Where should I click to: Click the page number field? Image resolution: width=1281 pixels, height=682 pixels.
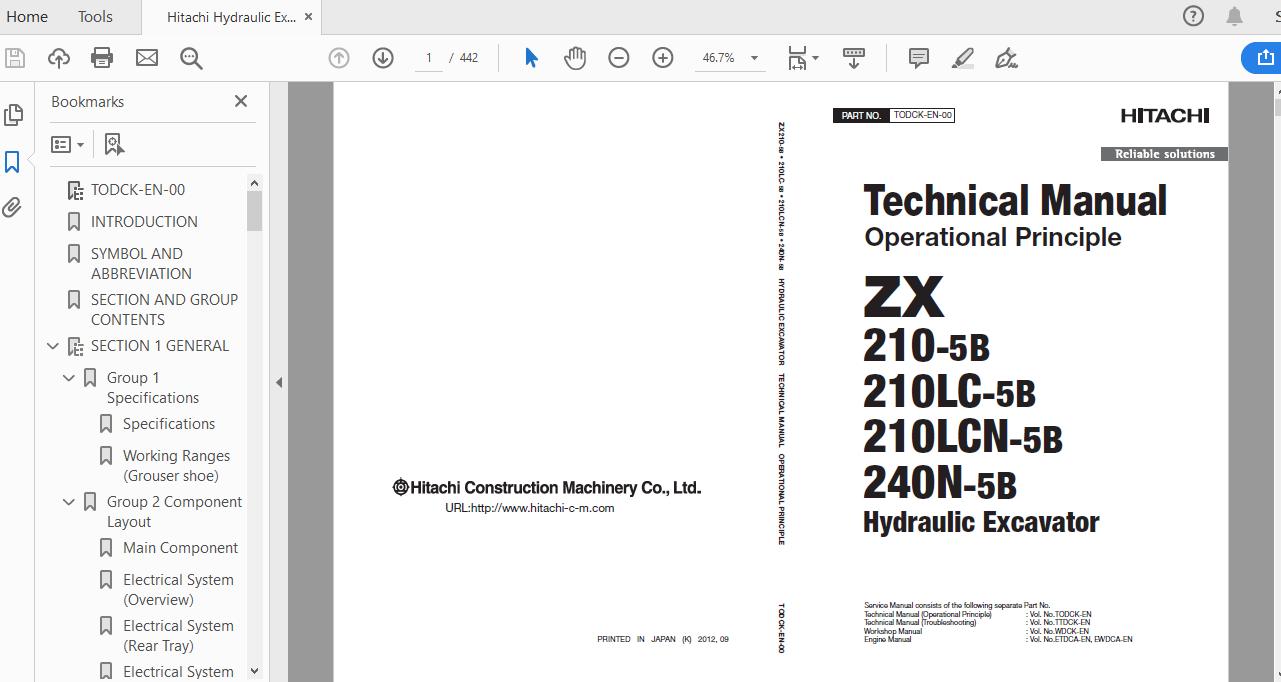[429, 58]
